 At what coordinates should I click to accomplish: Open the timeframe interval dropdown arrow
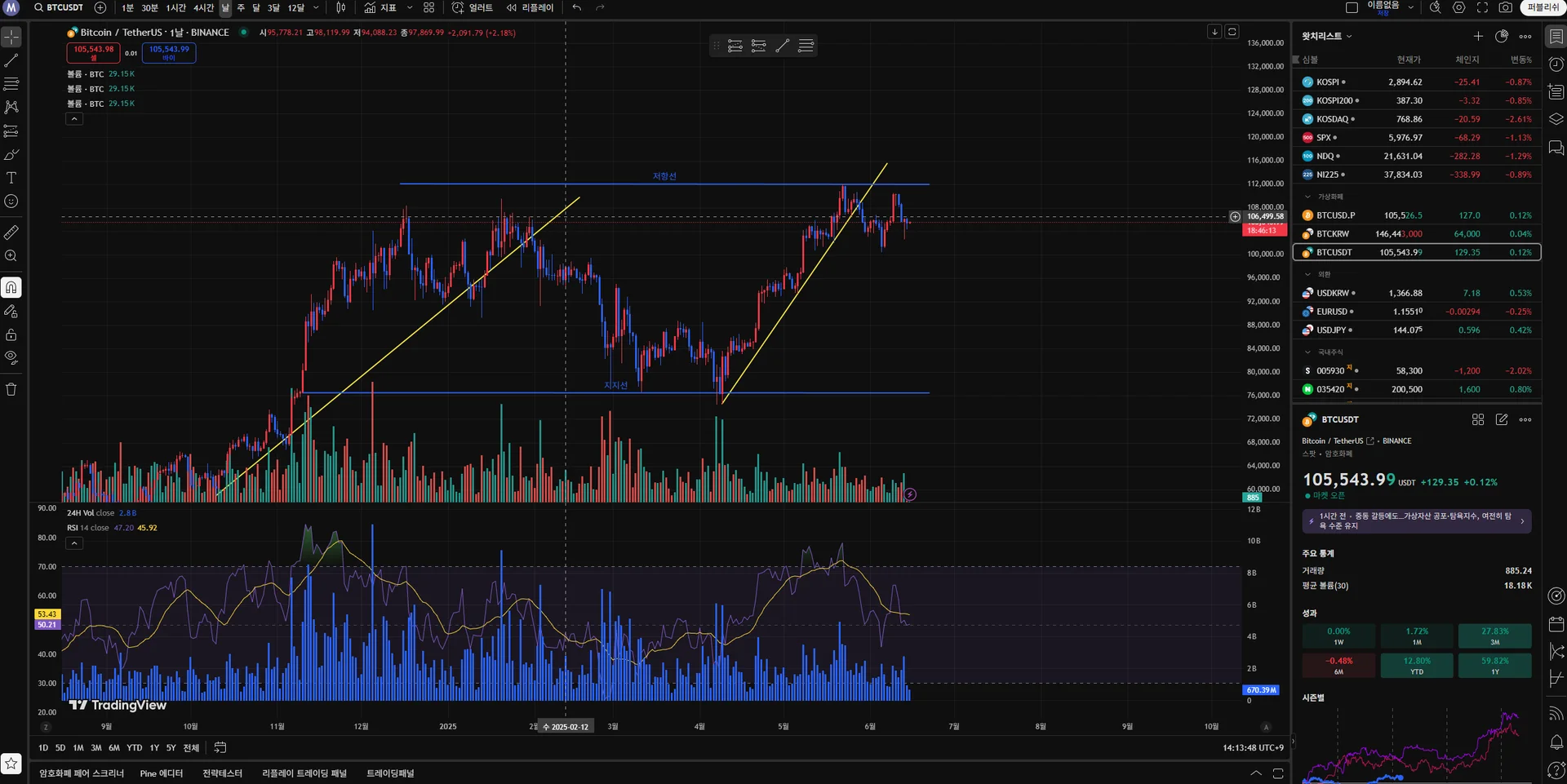[316, 7]
